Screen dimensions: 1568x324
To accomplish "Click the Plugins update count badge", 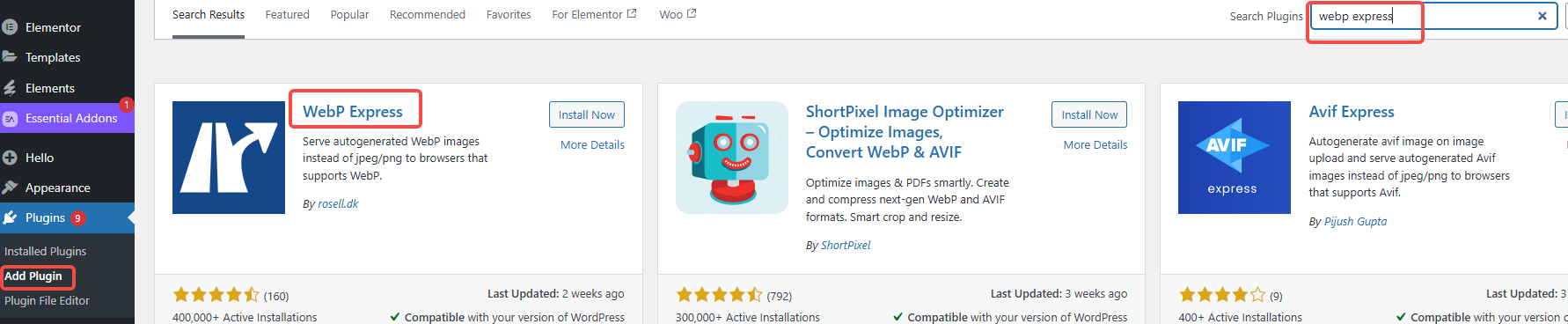I will click(78, 218).
